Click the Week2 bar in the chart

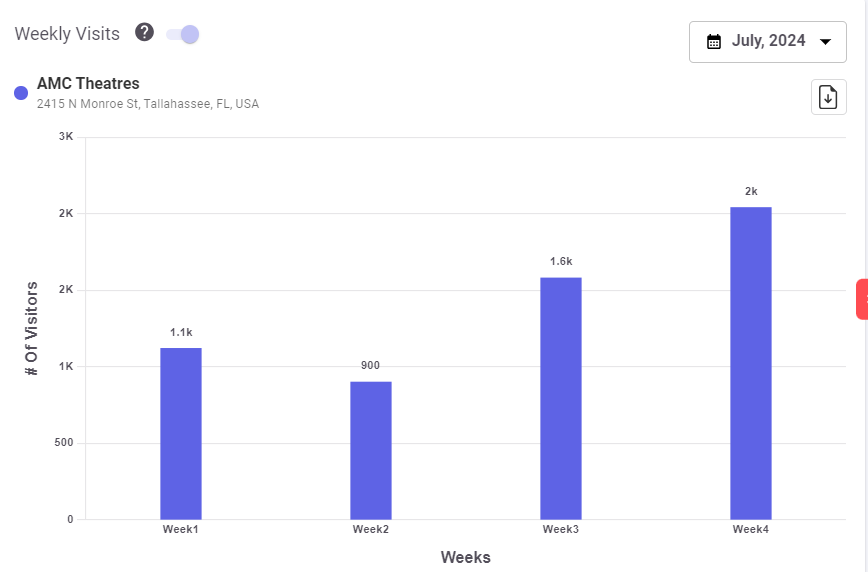(x=371, y=450)
